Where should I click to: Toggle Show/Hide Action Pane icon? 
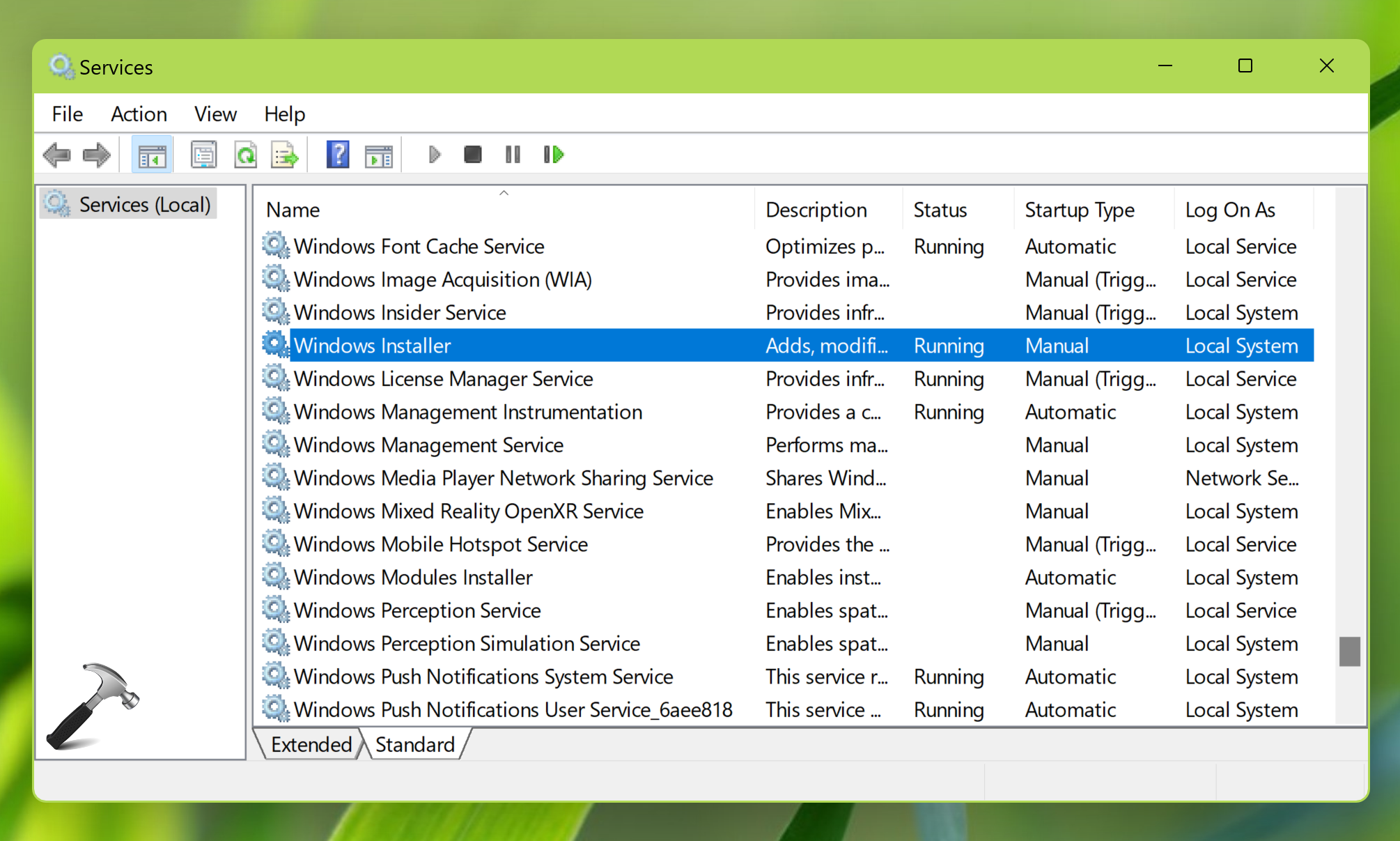379,155
